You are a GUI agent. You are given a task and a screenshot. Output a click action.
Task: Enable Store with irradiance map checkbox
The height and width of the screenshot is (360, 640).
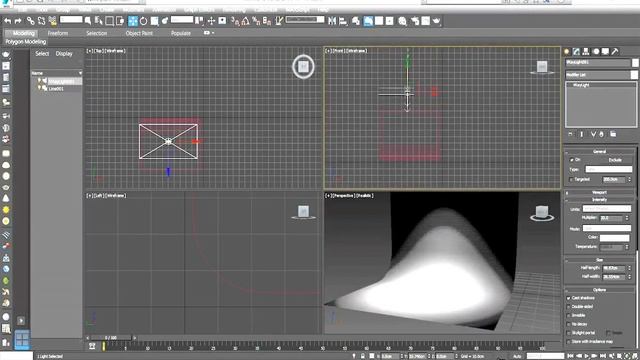[x=569, y=342]
